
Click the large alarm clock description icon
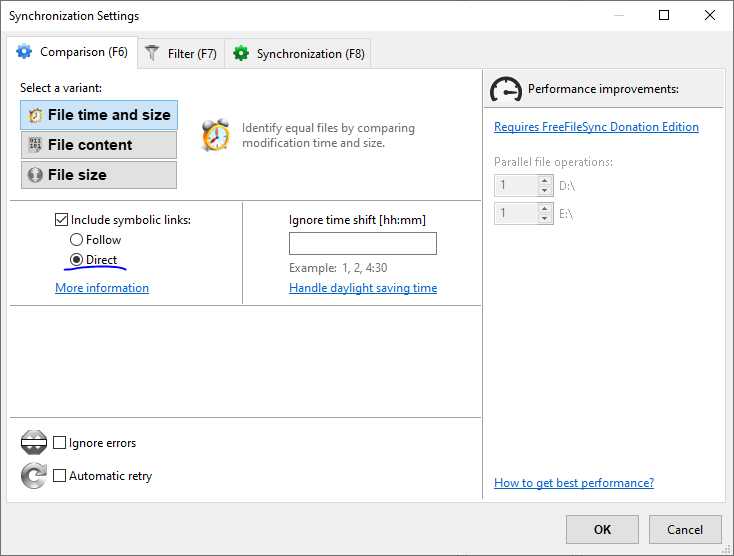(x=216, y=135)
